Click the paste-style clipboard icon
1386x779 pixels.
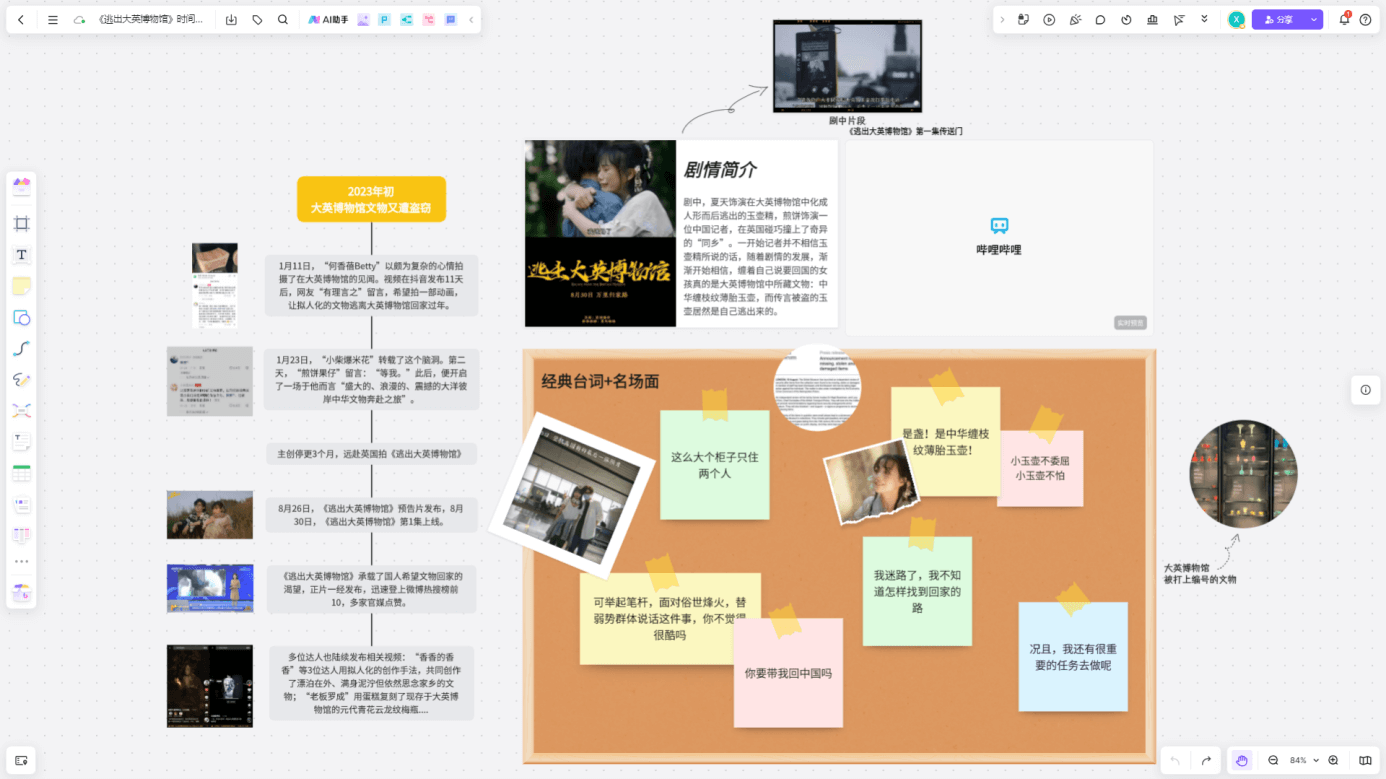1023,20
